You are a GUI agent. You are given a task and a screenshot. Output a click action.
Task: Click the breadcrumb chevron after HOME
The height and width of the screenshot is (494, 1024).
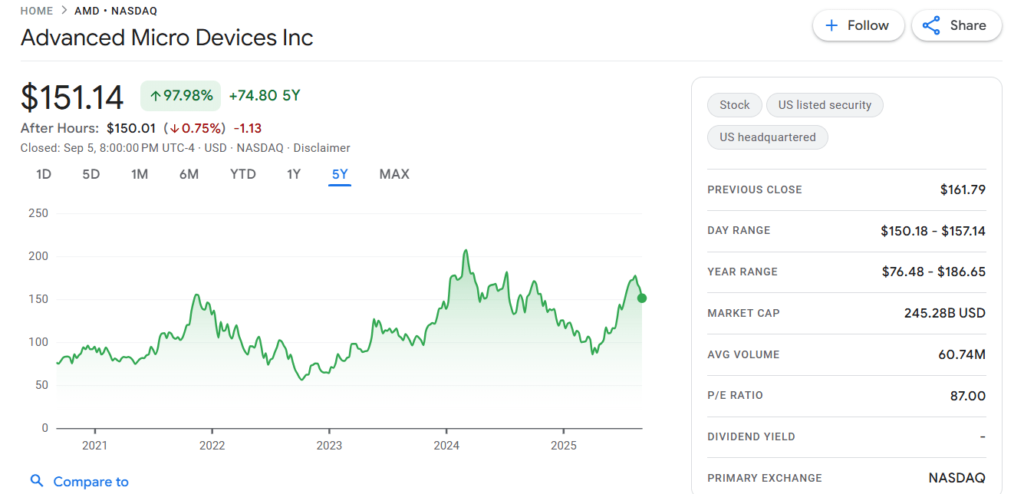point(64,11)
